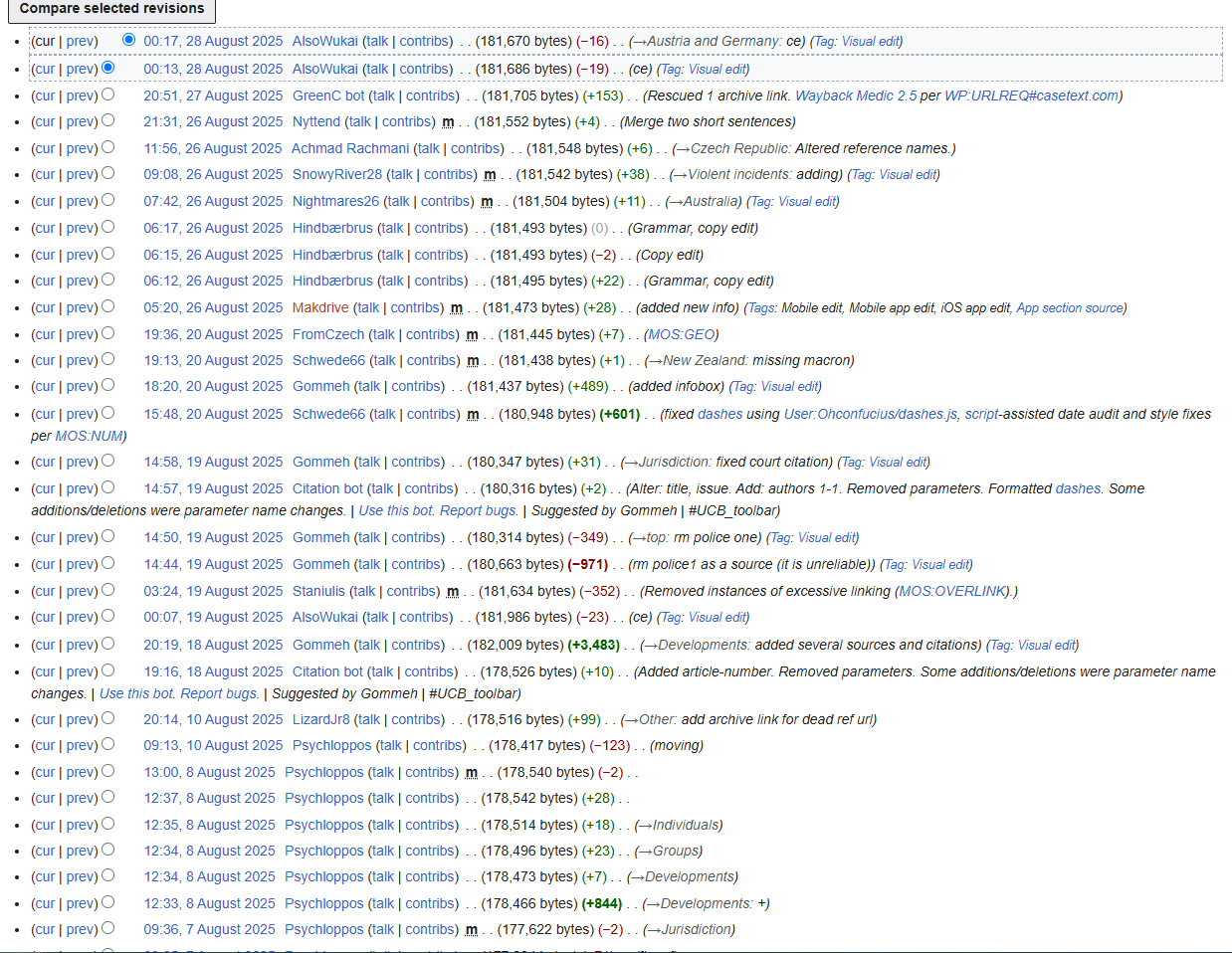
Task: Click the prev link for Makdrive's revision
Action: [x=82, y=307]
